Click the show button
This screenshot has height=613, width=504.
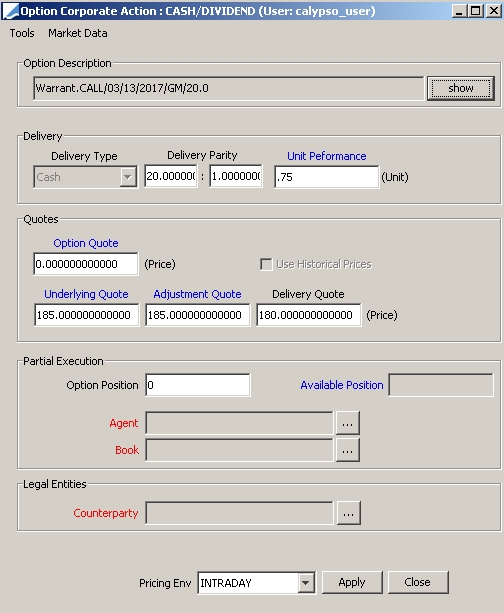coord(461,88)
